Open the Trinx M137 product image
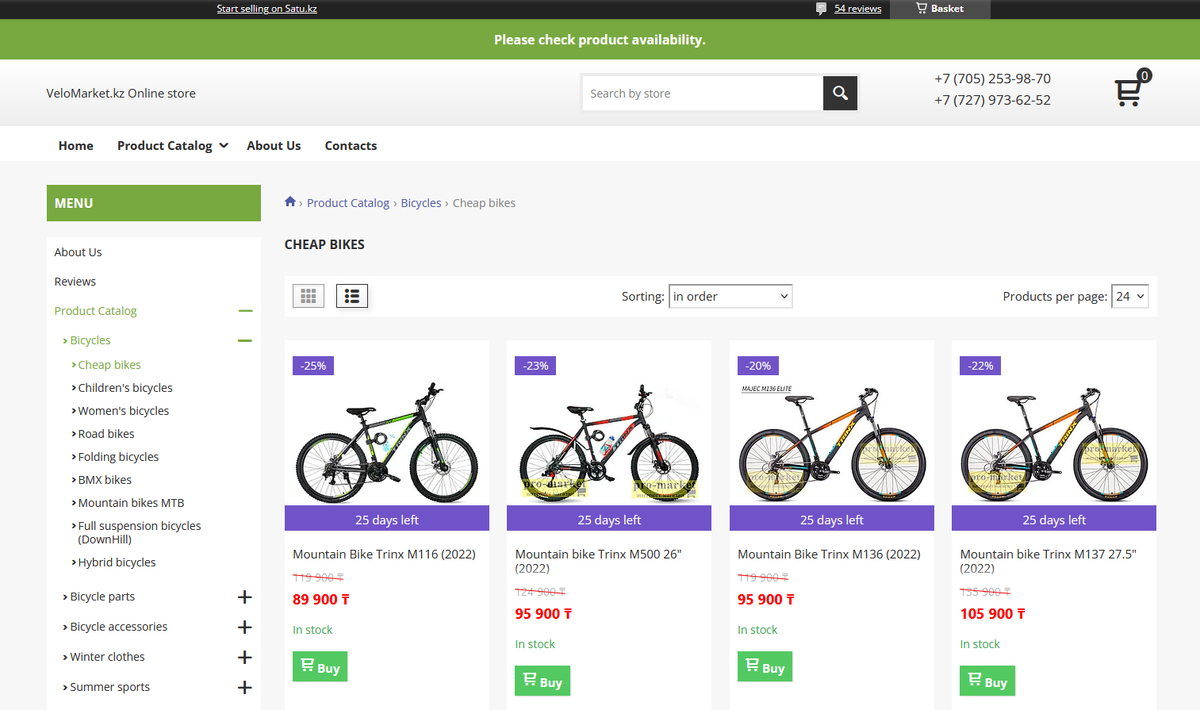 1054,441
